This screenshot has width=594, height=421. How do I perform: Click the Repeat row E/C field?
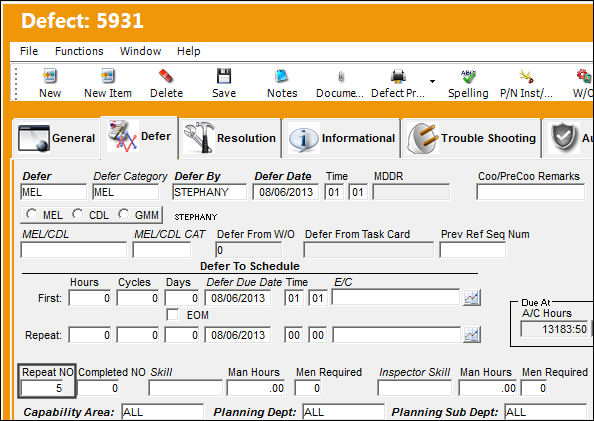click(397, 335)
